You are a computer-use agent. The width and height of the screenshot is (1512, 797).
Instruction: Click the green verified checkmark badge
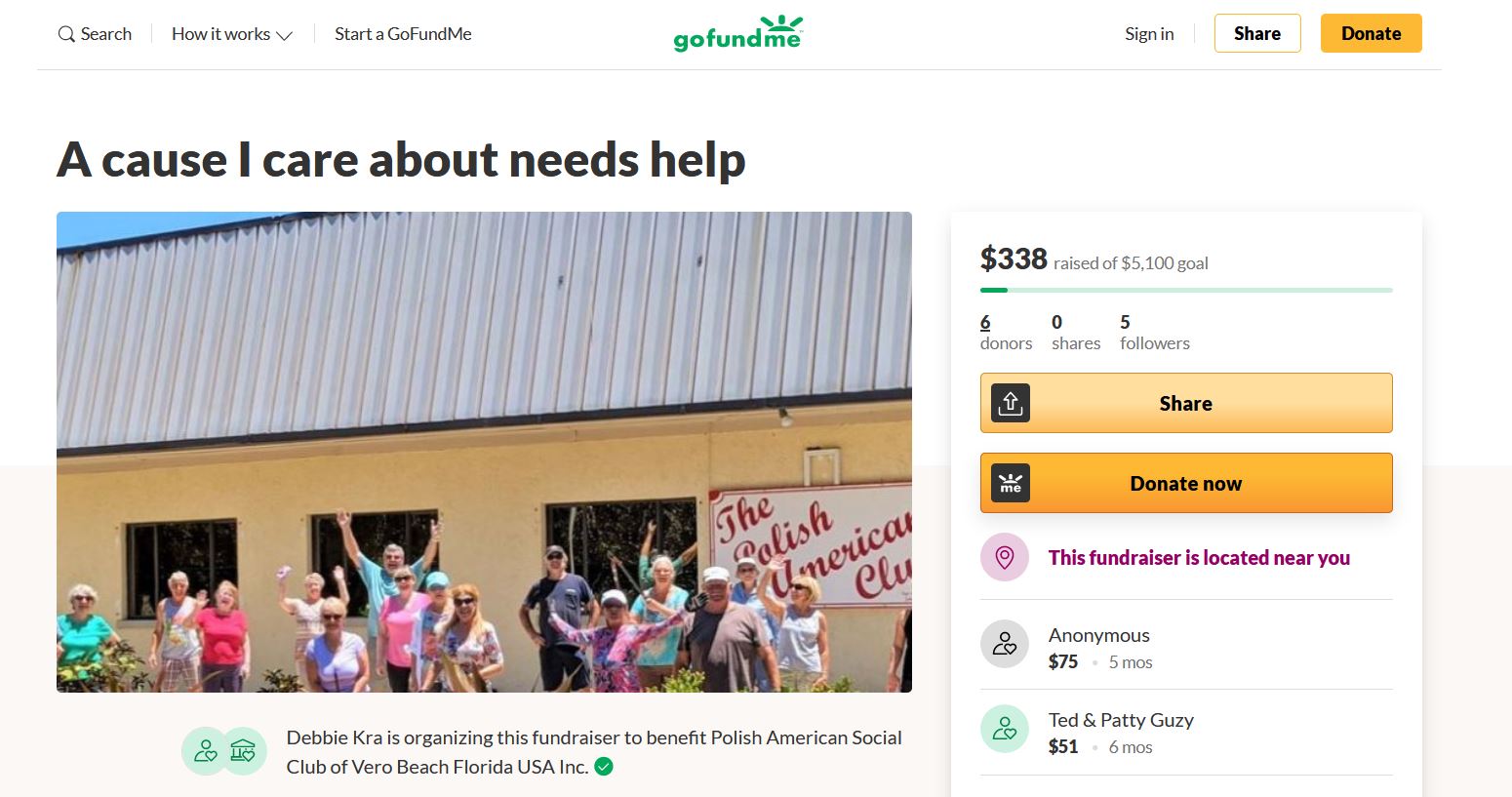pyautogui.click(x=604, y=767)
